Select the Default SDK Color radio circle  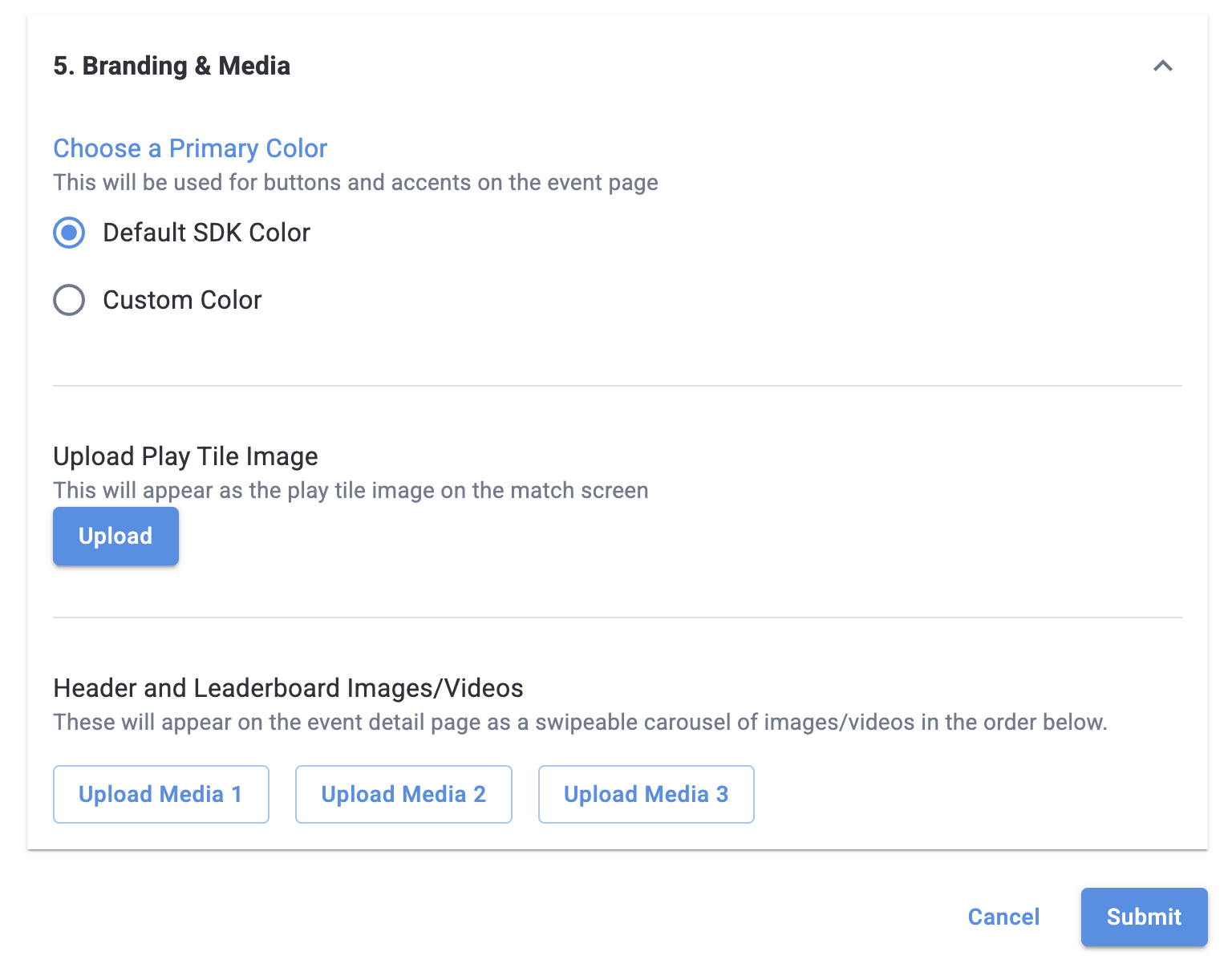(69, 233)
